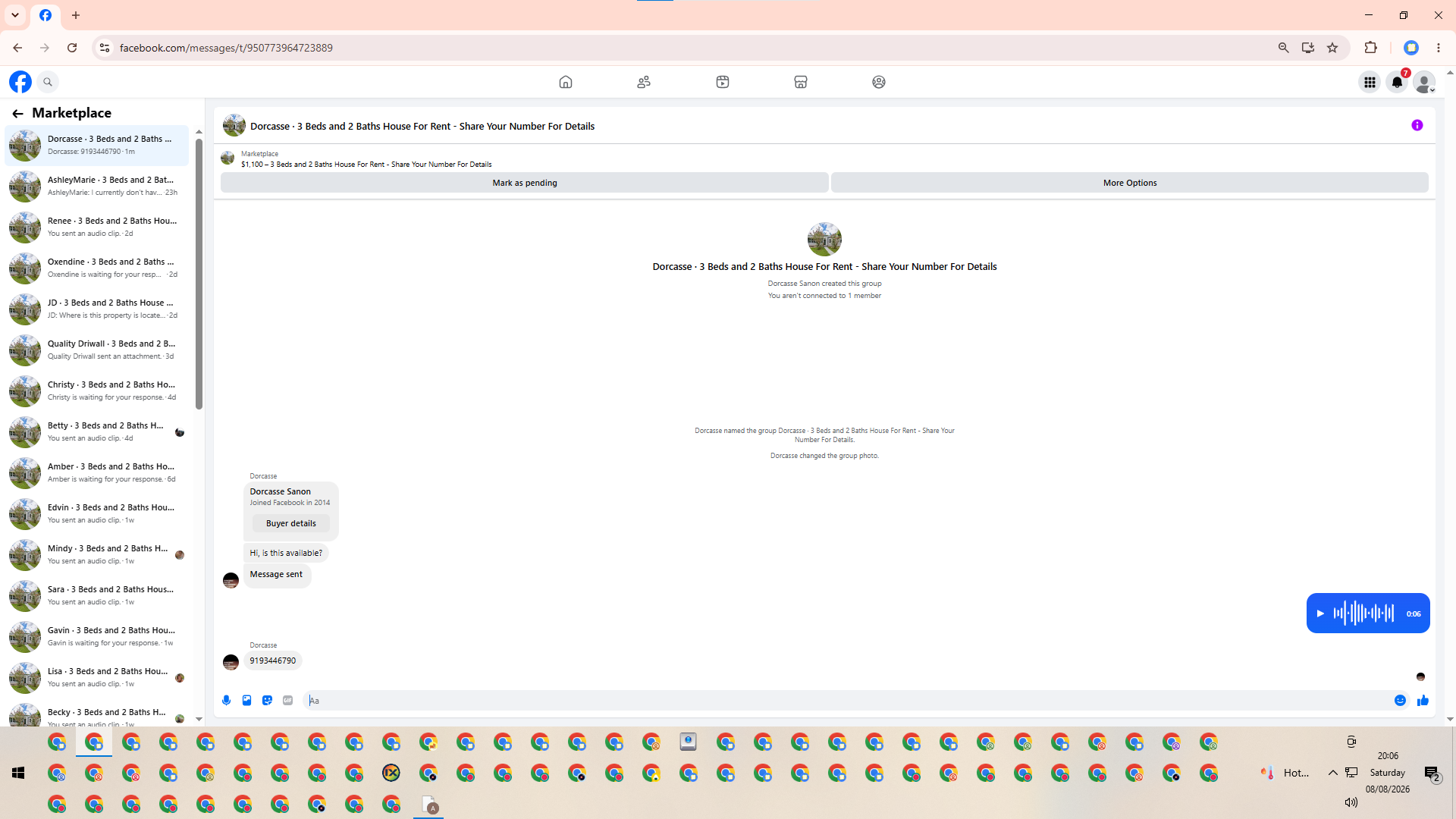Open a new browser tab
Screen dimensions: 1456x819
pyautogui.click(x=76, y=15)
